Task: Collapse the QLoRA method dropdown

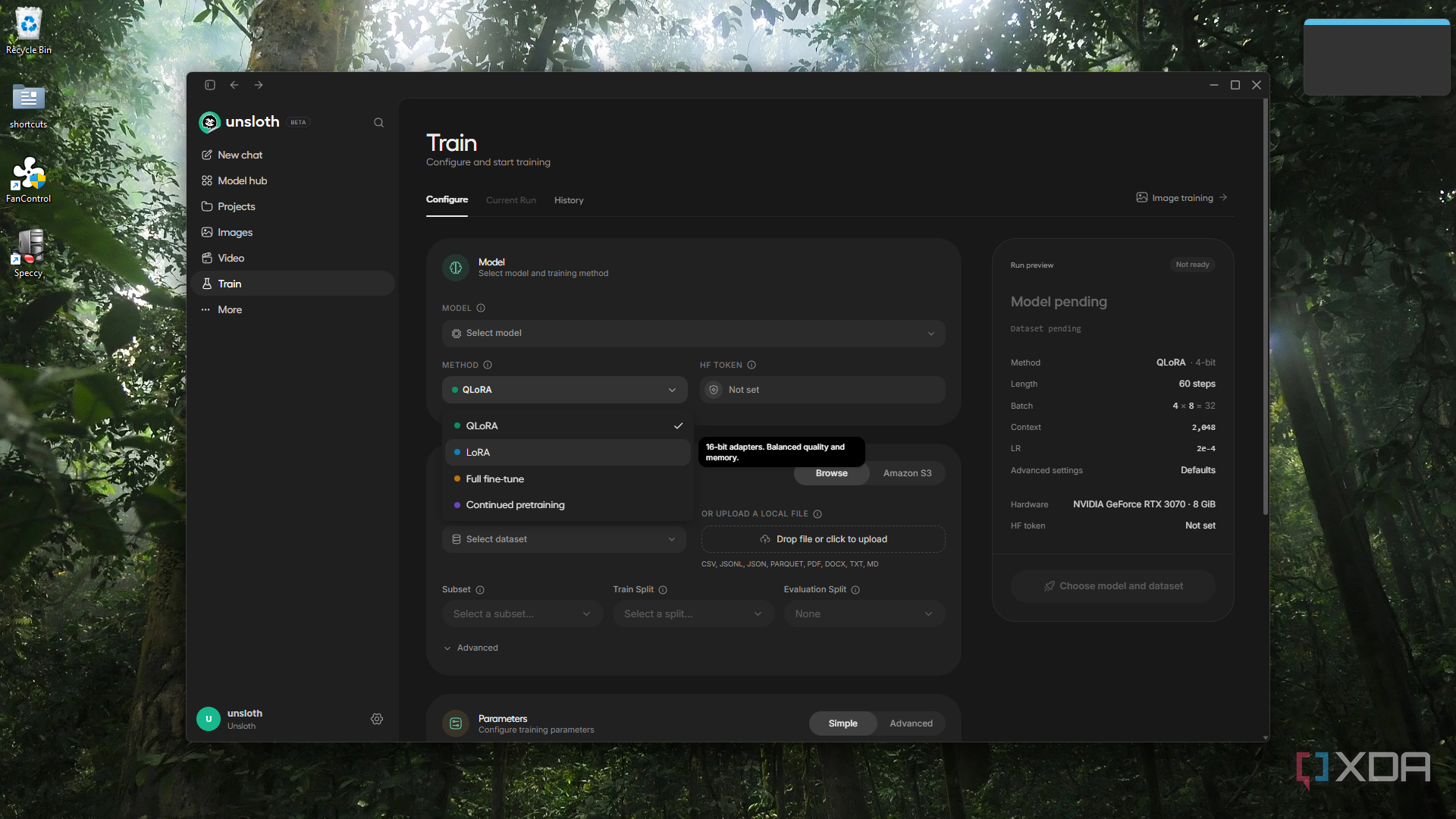Action: coord(564,390)
